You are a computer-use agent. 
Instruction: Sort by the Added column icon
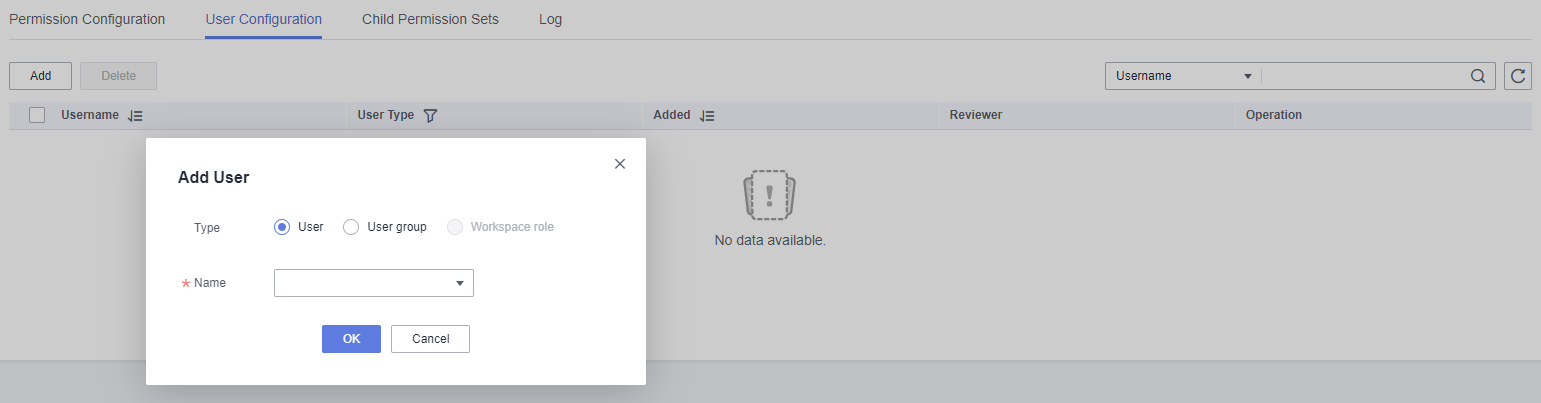707,116
